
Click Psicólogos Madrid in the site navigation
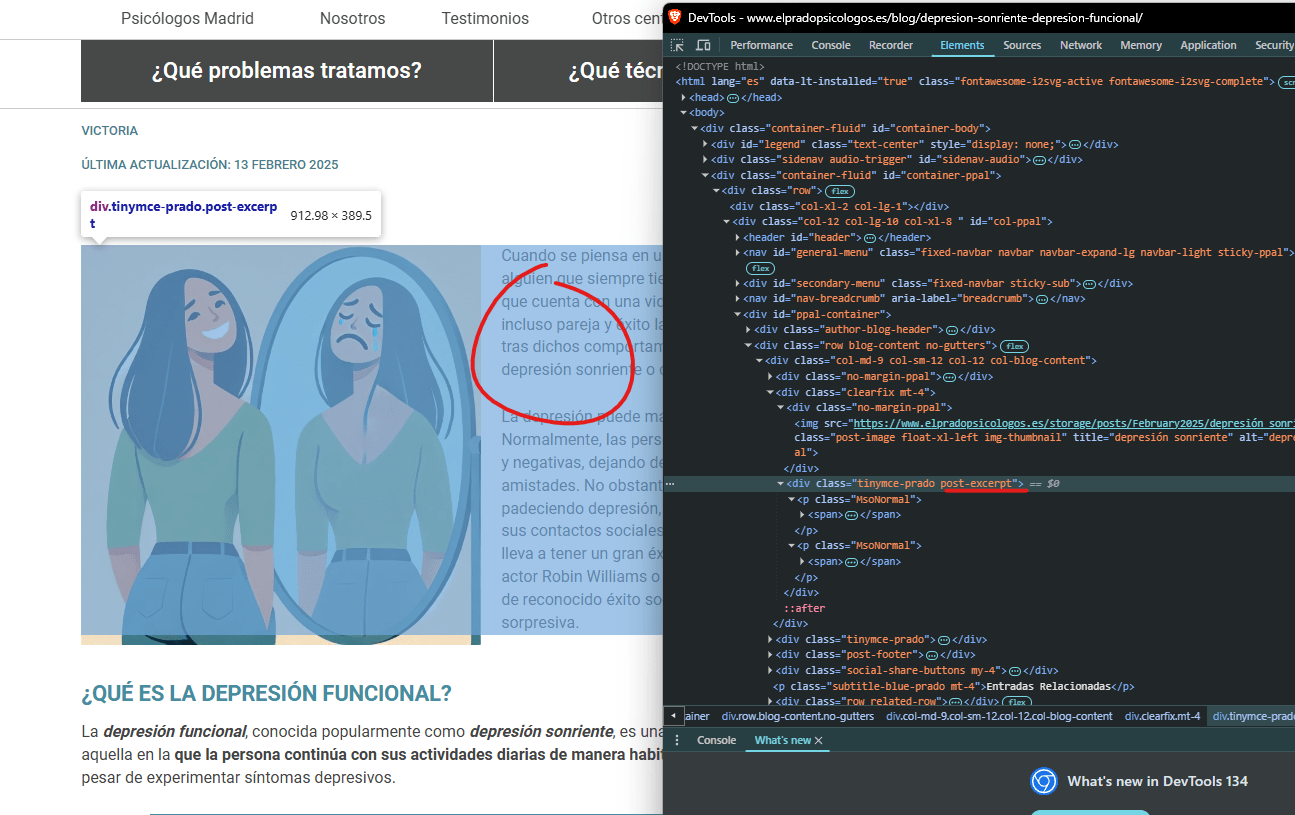pyautogui.click(x=187, y=18)
